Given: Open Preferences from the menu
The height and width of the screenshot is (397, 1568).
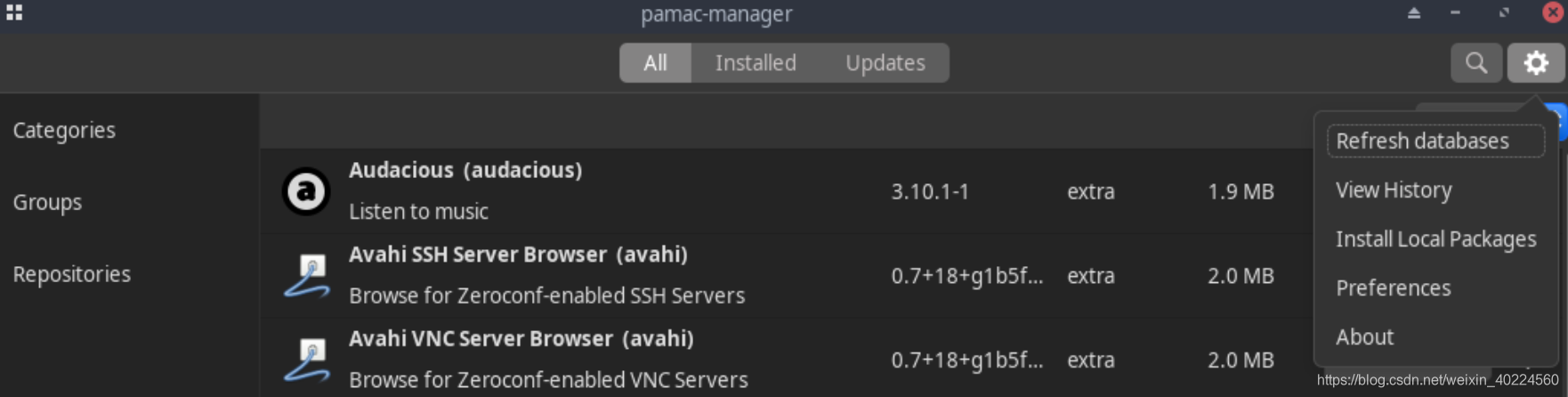Looking at the screenshot, I should click(x=1394, y=288).
